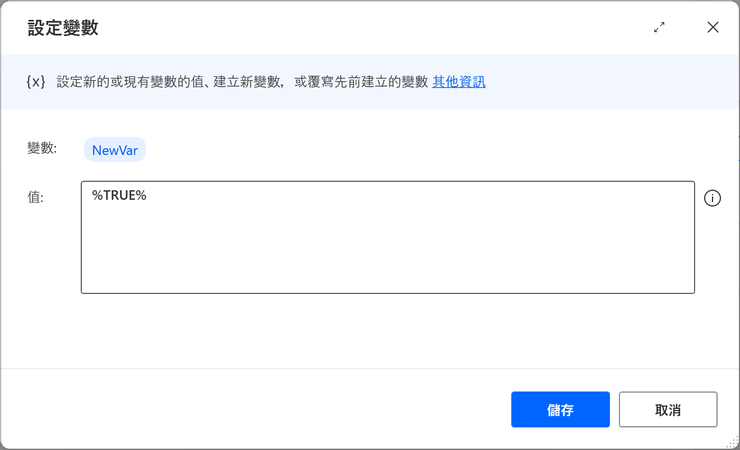Rename the variable by clicking NewVar
The image size is (740, 450).
[115, 150]
